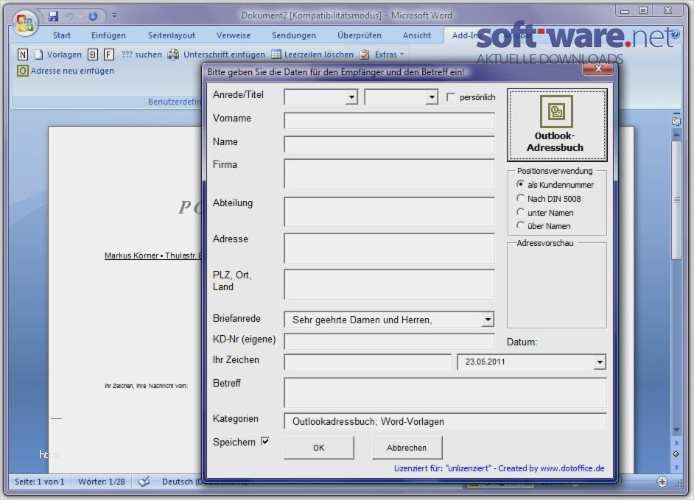694x500 pixels.
Task: Click the F icon in the add-in toolbar
Action: 109,54
